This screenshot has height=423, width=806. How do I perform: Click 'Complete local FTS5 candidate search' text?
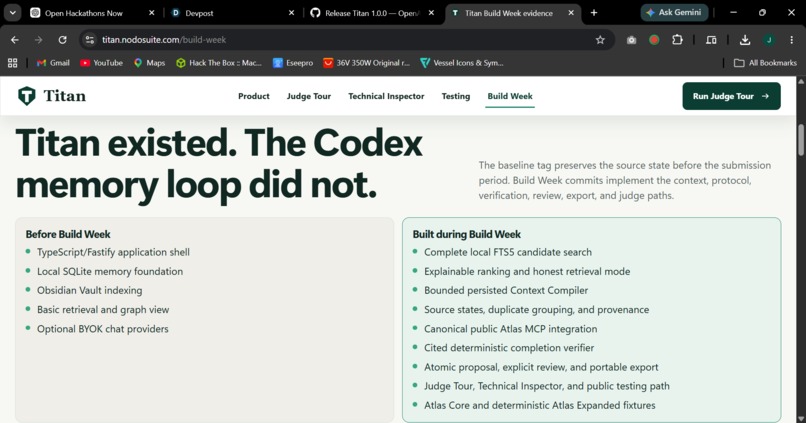[508, 252]
